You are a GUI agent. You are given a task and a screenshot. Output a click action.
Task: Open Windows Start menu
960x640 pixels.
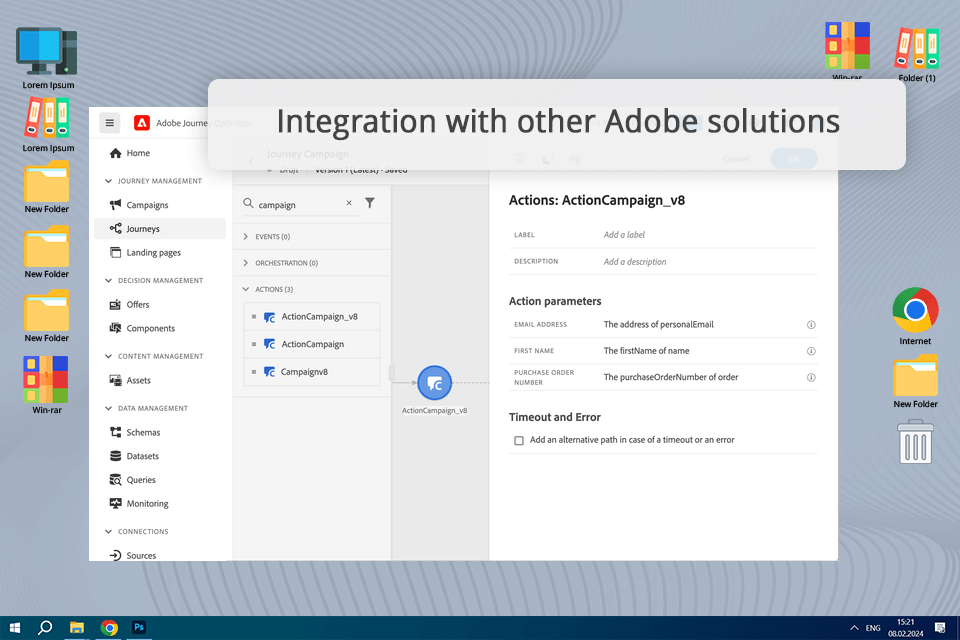(x=15, y=628)
